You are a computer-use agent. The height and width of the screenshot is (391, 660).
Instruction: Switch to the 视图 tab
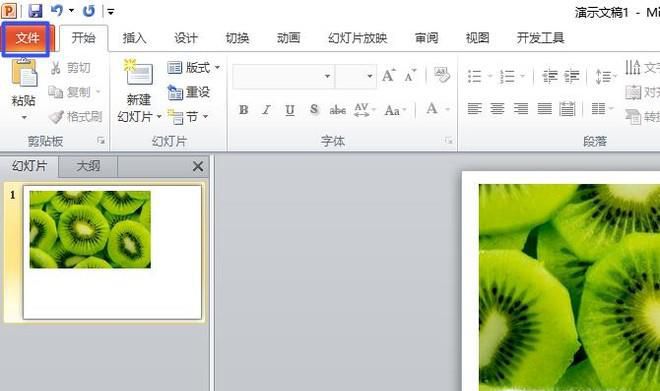(477, 38)
